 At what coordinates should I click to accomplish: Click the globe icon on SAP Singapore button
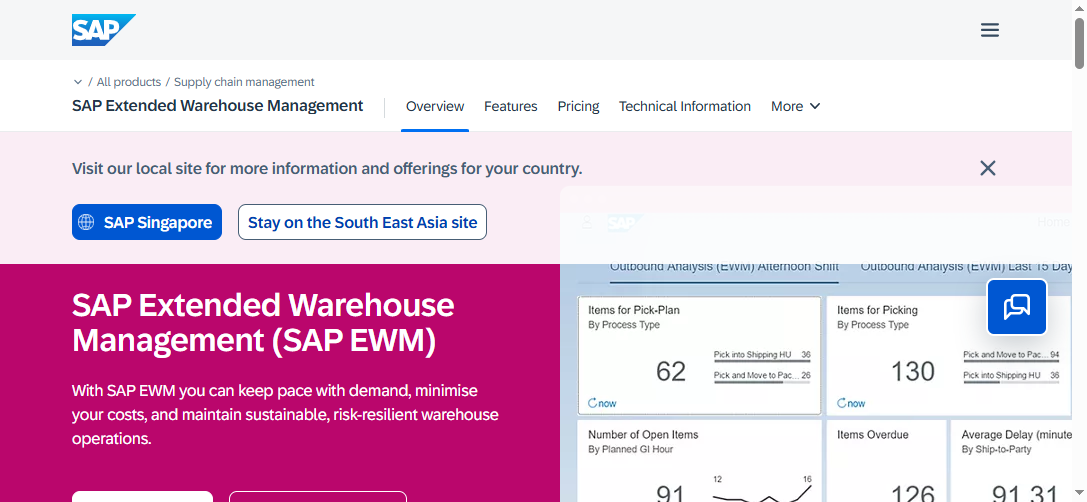click(x=86, y=222)
